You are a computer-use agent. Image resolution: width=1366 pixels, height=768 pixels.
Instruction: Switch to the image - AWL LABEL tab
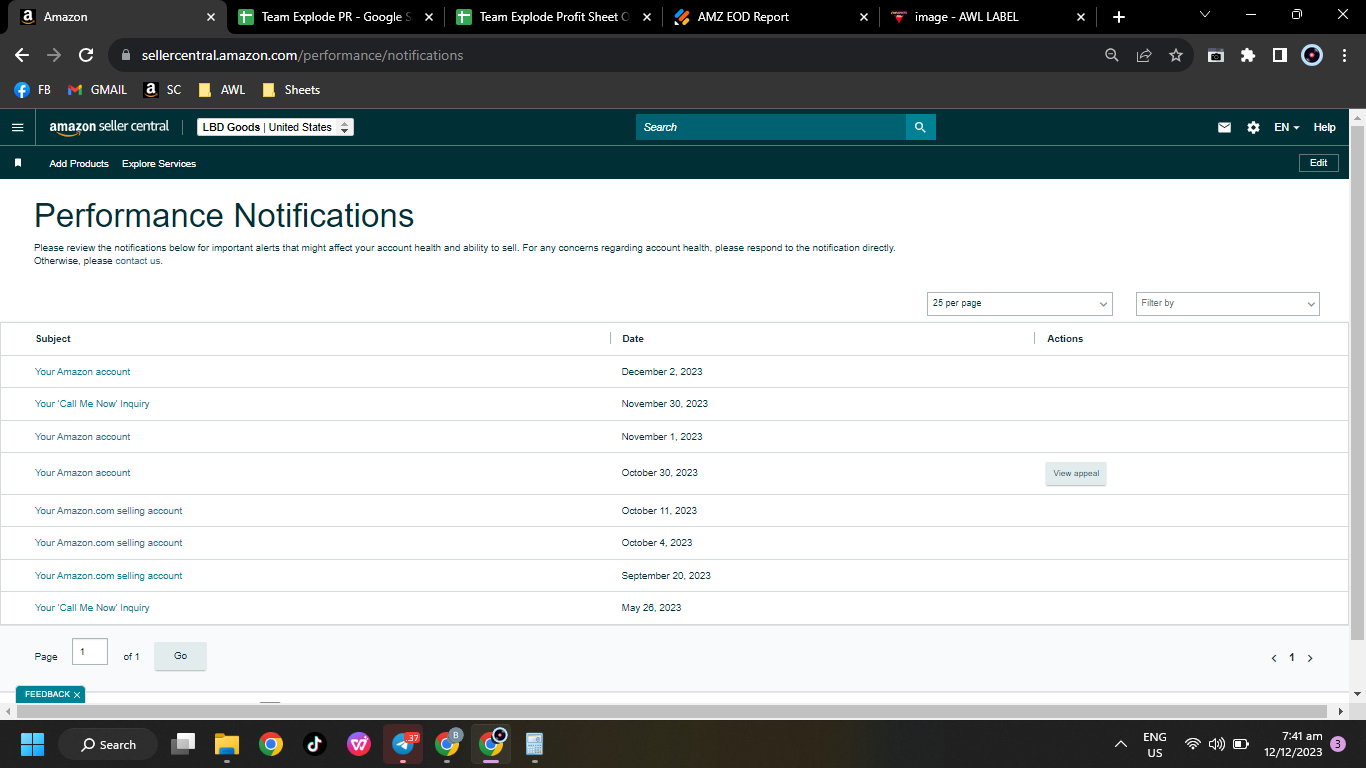(x=988, y=17)
